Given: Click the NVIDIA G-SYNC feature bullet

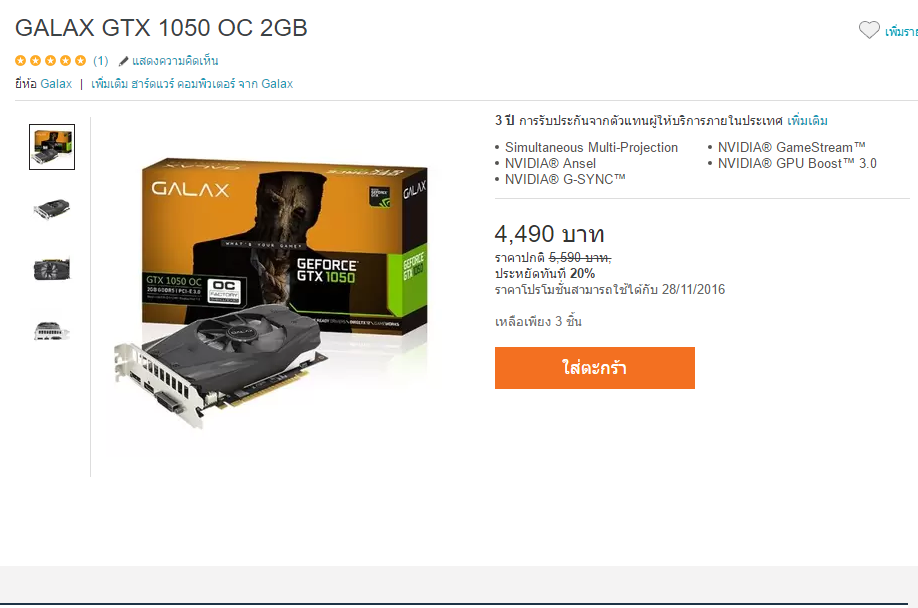Looking at the screenshot, I should point(565,179).
